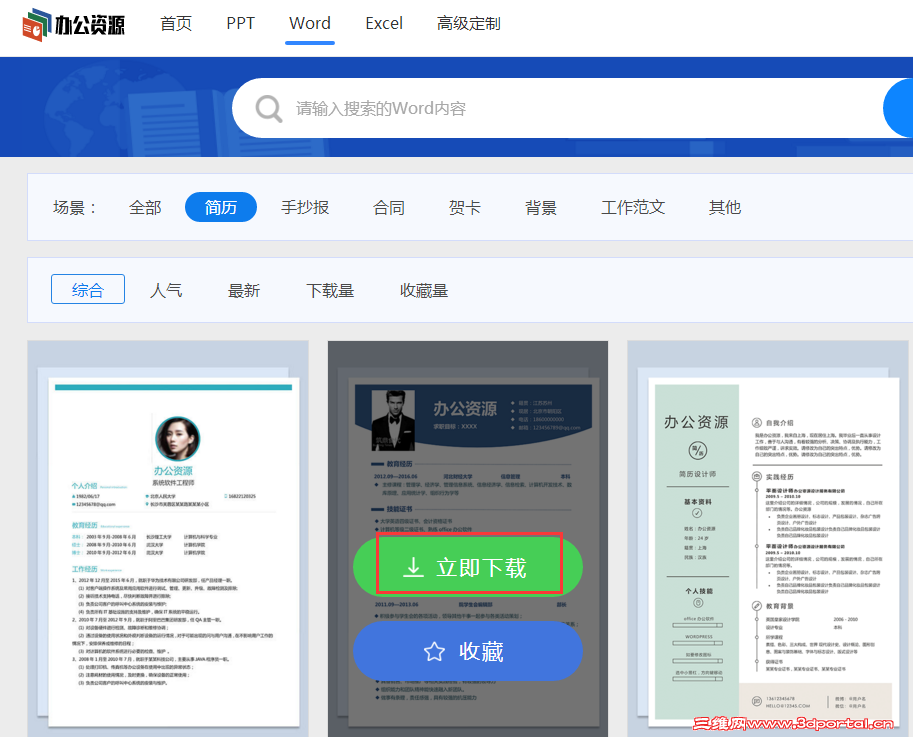Open the teal-header resume template with woman's photo
Viewport: 913px width, 737px height.
168,538
